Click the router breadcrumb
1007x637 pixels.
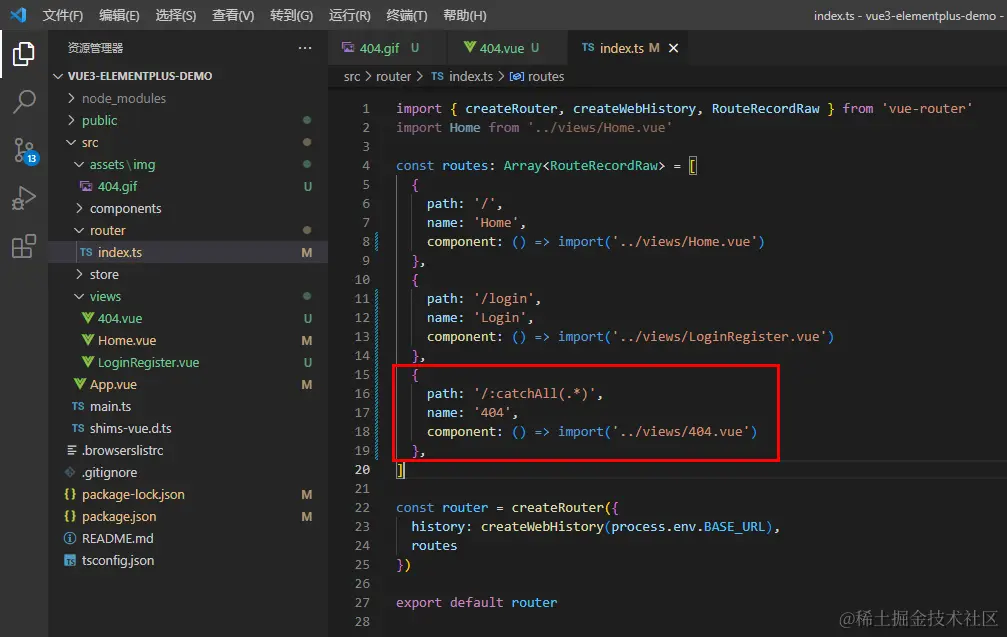click(393, 76)
